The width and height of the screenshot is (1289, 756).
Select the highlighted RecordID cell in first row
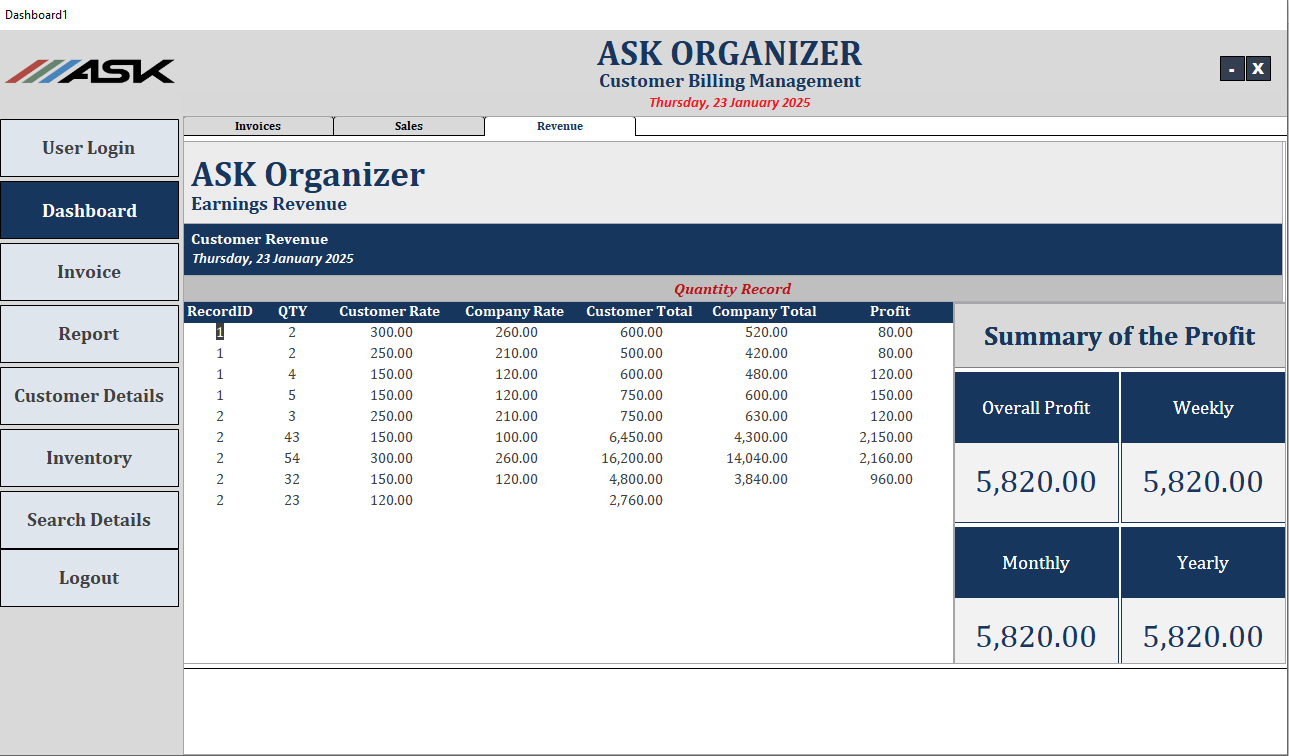coord(220,332)
